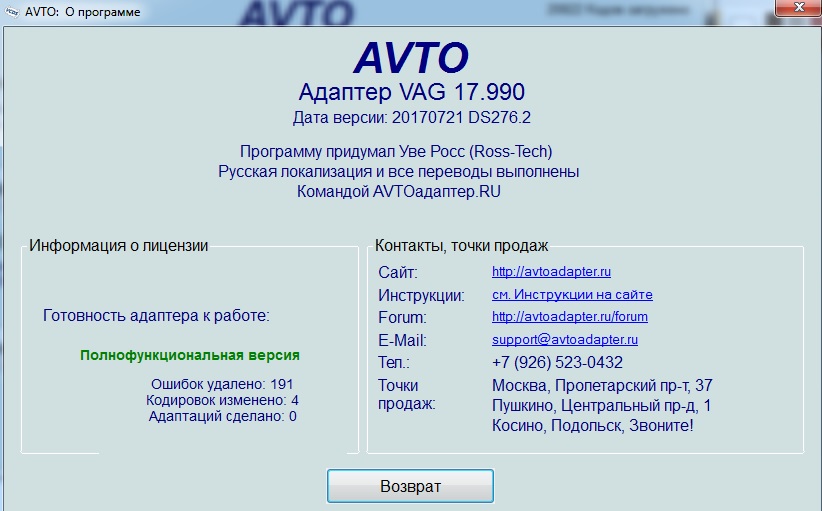
Task: Click 'Русская локализация и все переводы выполнены' text
Action: click(x=398, y=171)
